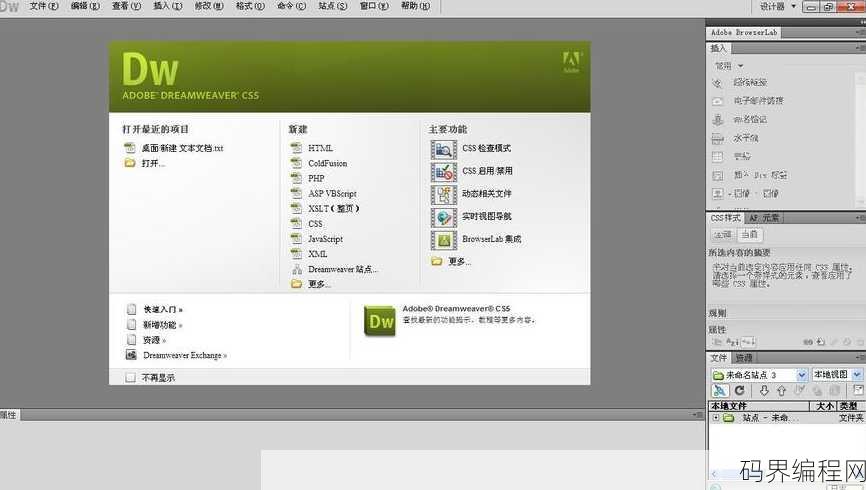Screen dimensions: 866x490
Task: Open the 动态相关文件 feature icon
Action: click(x=443, y=194)
